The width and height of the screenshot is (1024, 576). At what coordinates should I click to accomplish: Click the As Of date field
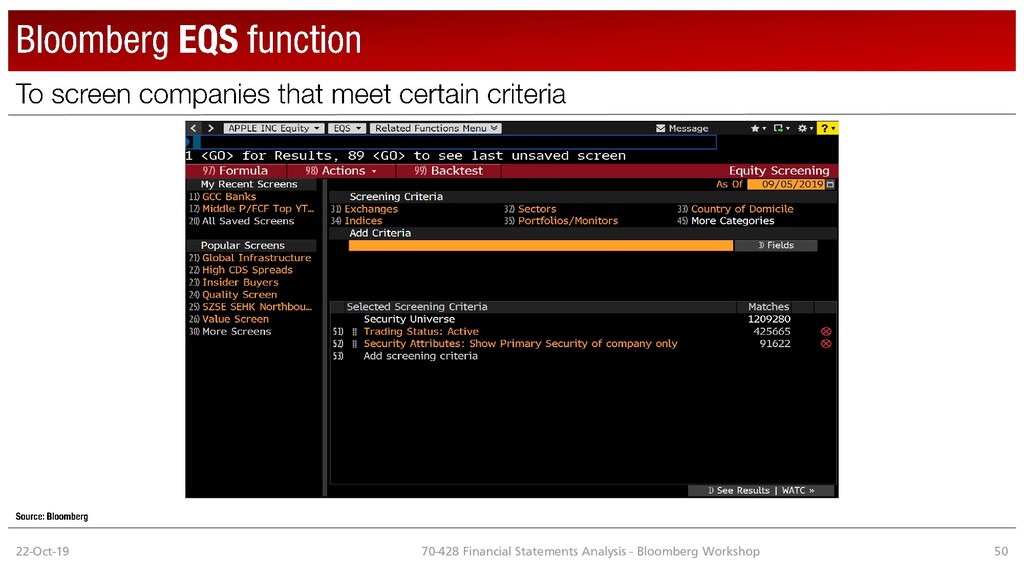tap(786, 184)
